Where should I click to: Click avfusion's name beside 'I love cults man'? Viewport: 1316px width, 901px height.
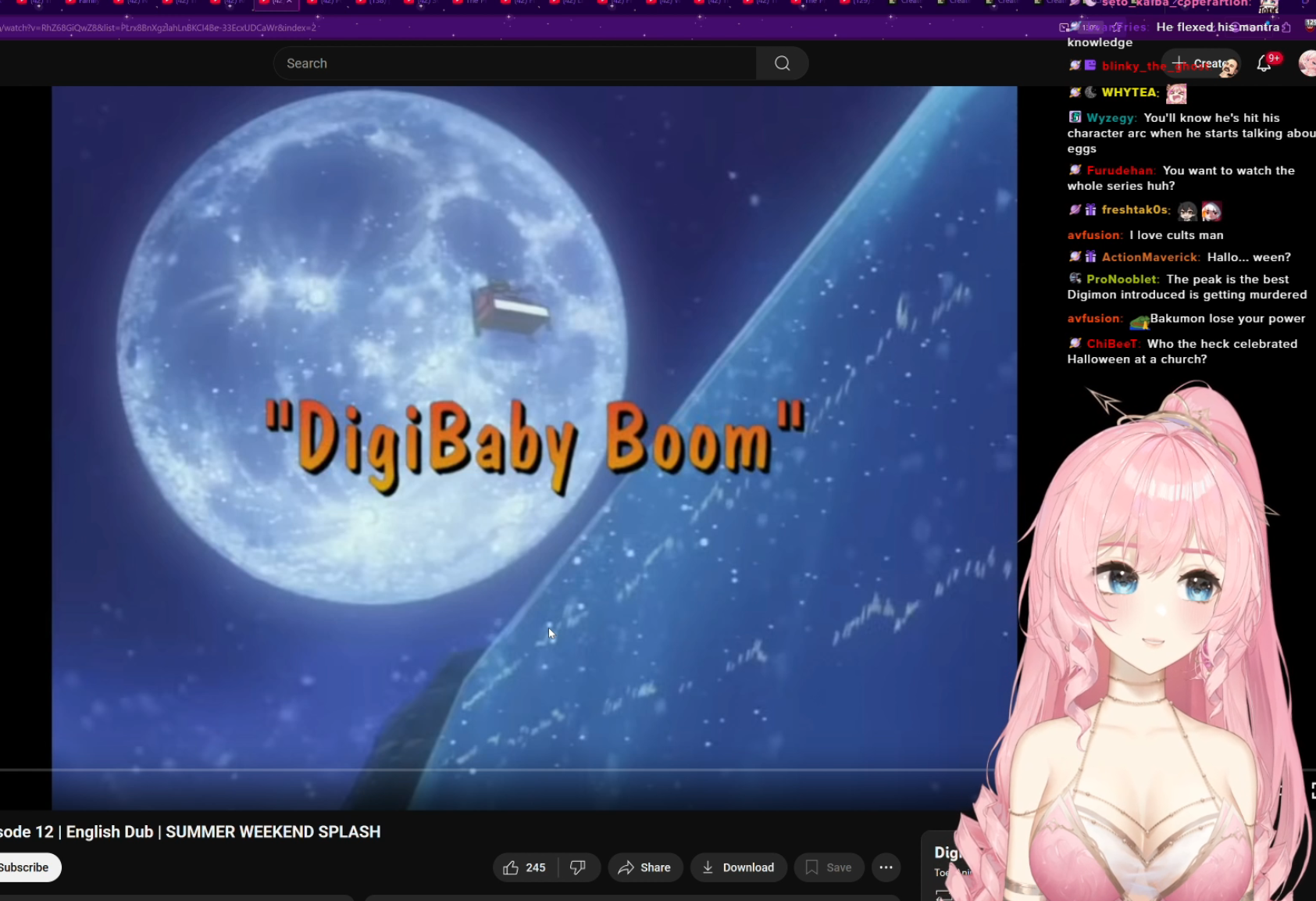pyautogui.click(x=1094, y=235)
